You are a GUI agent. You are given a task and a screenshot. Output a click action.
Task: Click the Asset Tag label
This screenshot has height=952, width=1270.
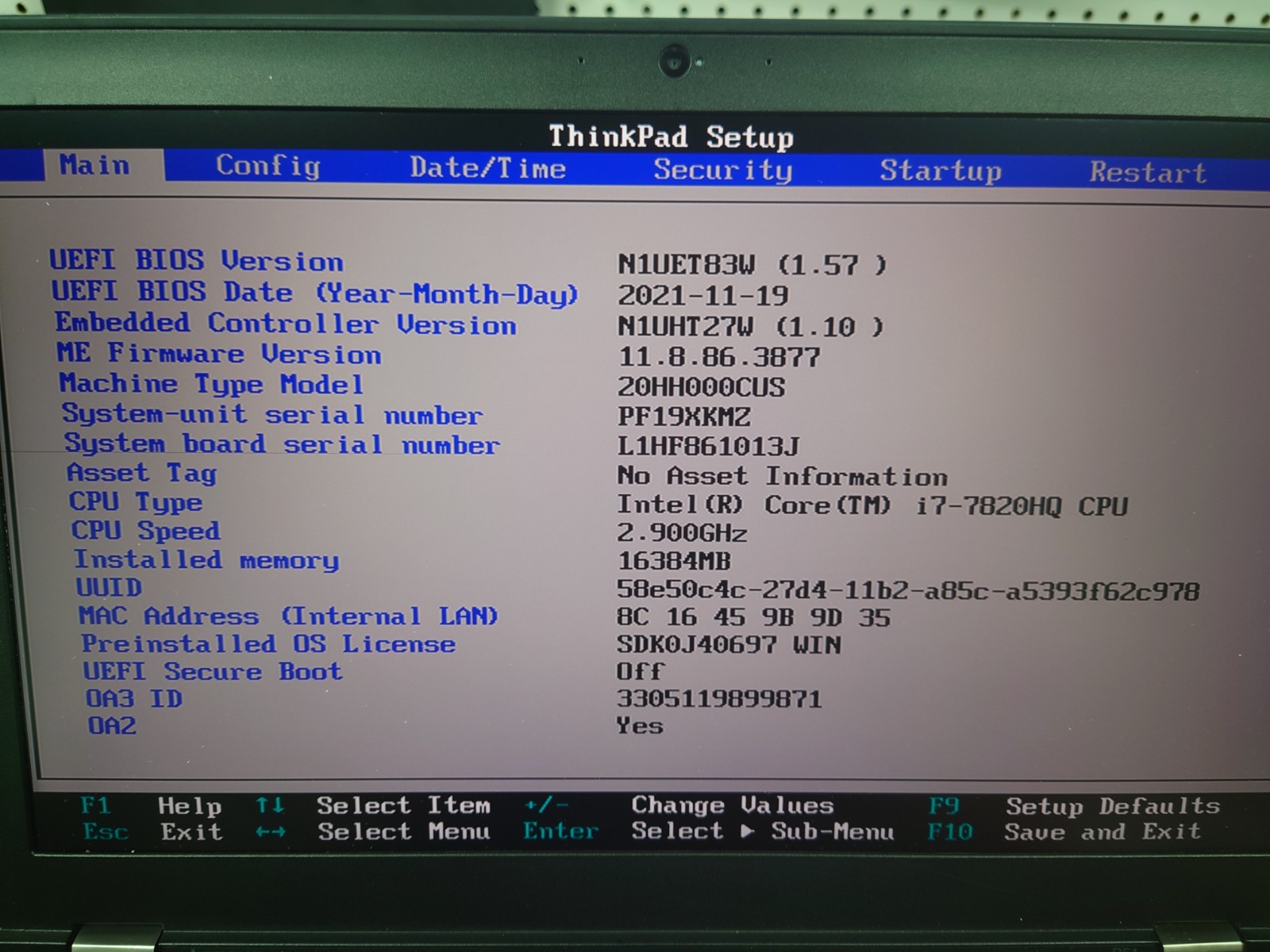pos(141,473)
